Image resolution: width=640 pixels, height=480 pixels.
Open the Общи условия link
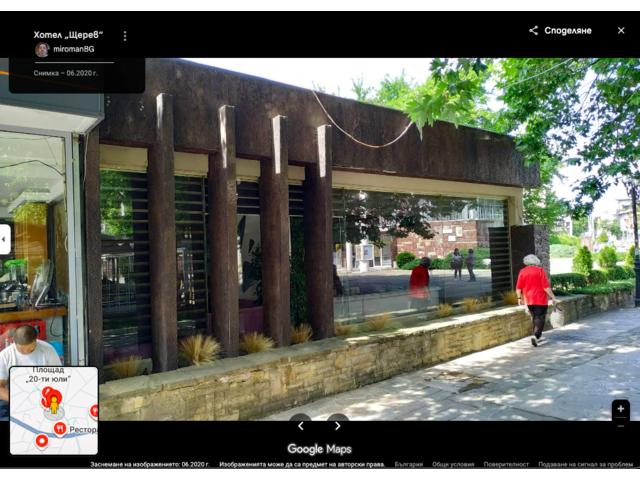point(453,464)
